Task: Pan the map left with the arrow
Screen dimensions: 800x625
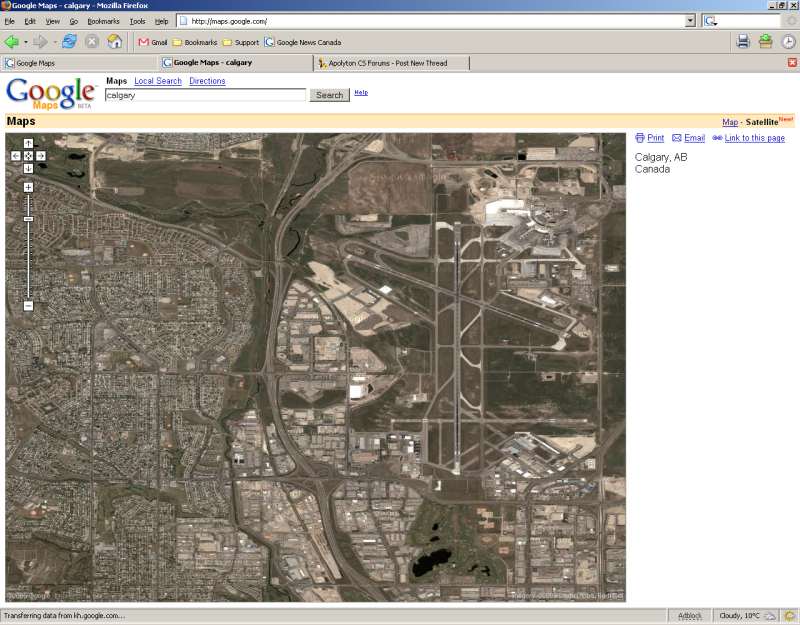Action: pos(16,156)
